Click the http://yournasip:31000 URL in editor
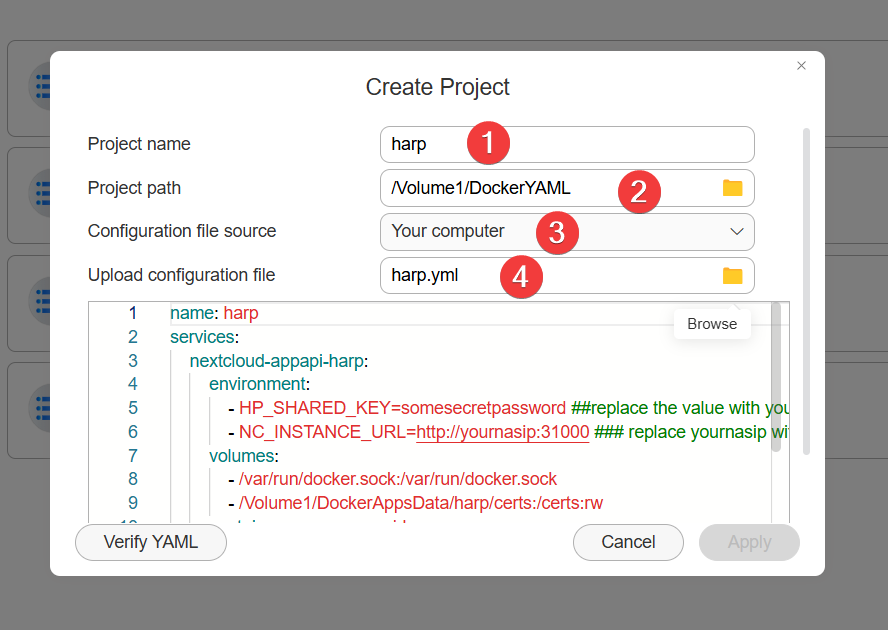This screenshot has height=630, width=888. tap(502, 432)
